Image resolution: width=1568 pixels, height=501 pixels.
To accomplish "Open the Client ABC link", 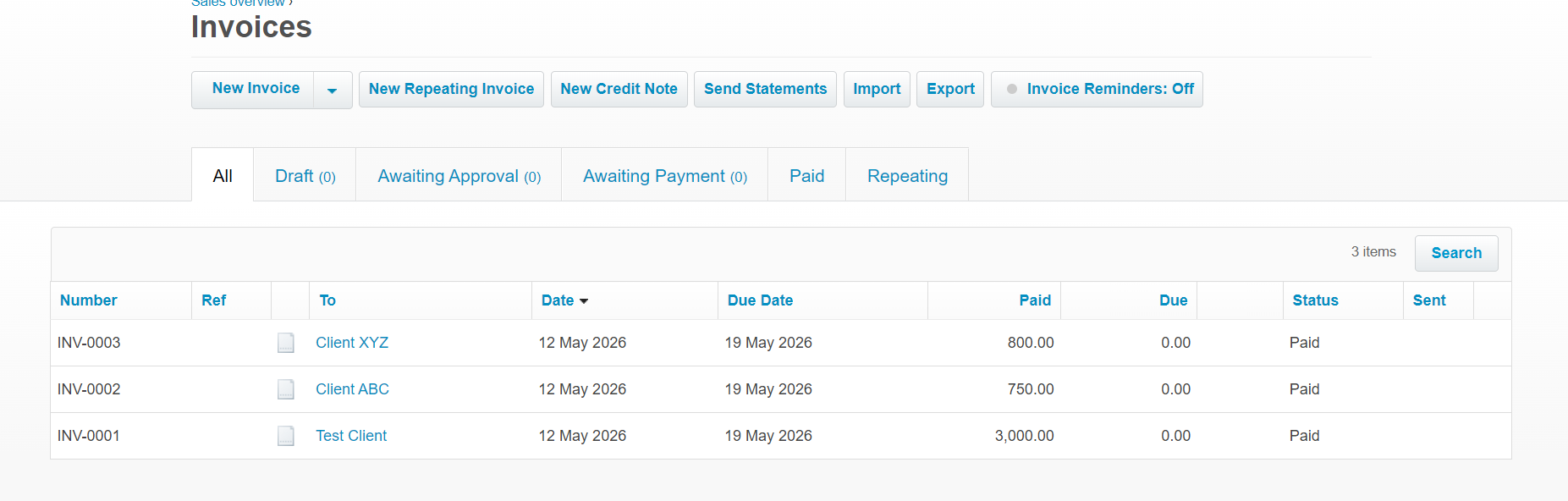I will click(352, 389).
